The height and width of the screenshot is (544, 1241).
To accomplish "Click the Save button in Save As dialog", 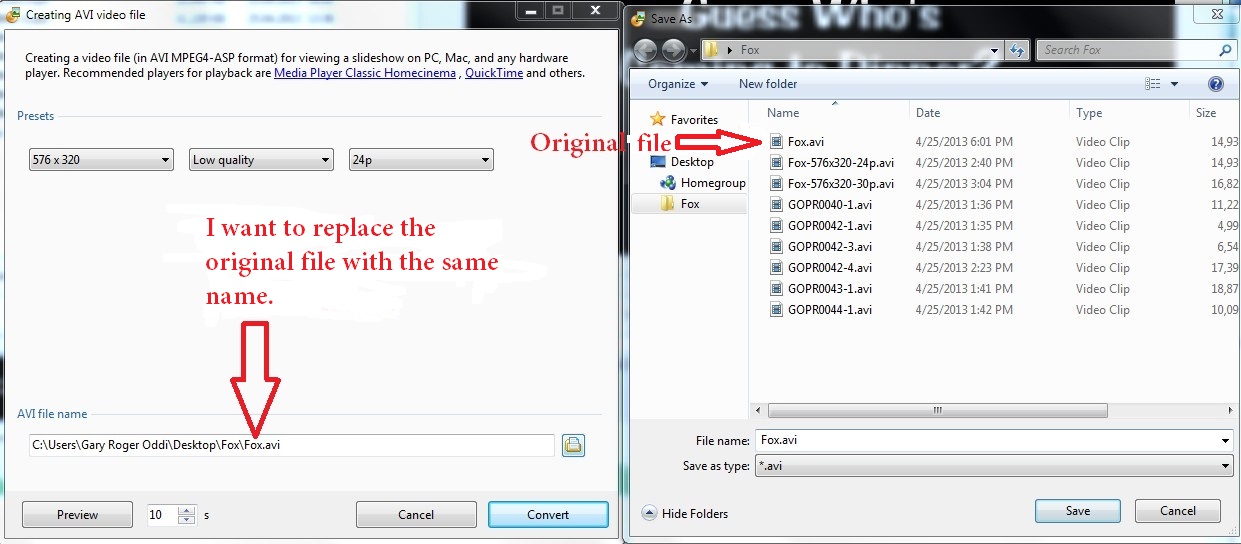I will point(1078,511).
